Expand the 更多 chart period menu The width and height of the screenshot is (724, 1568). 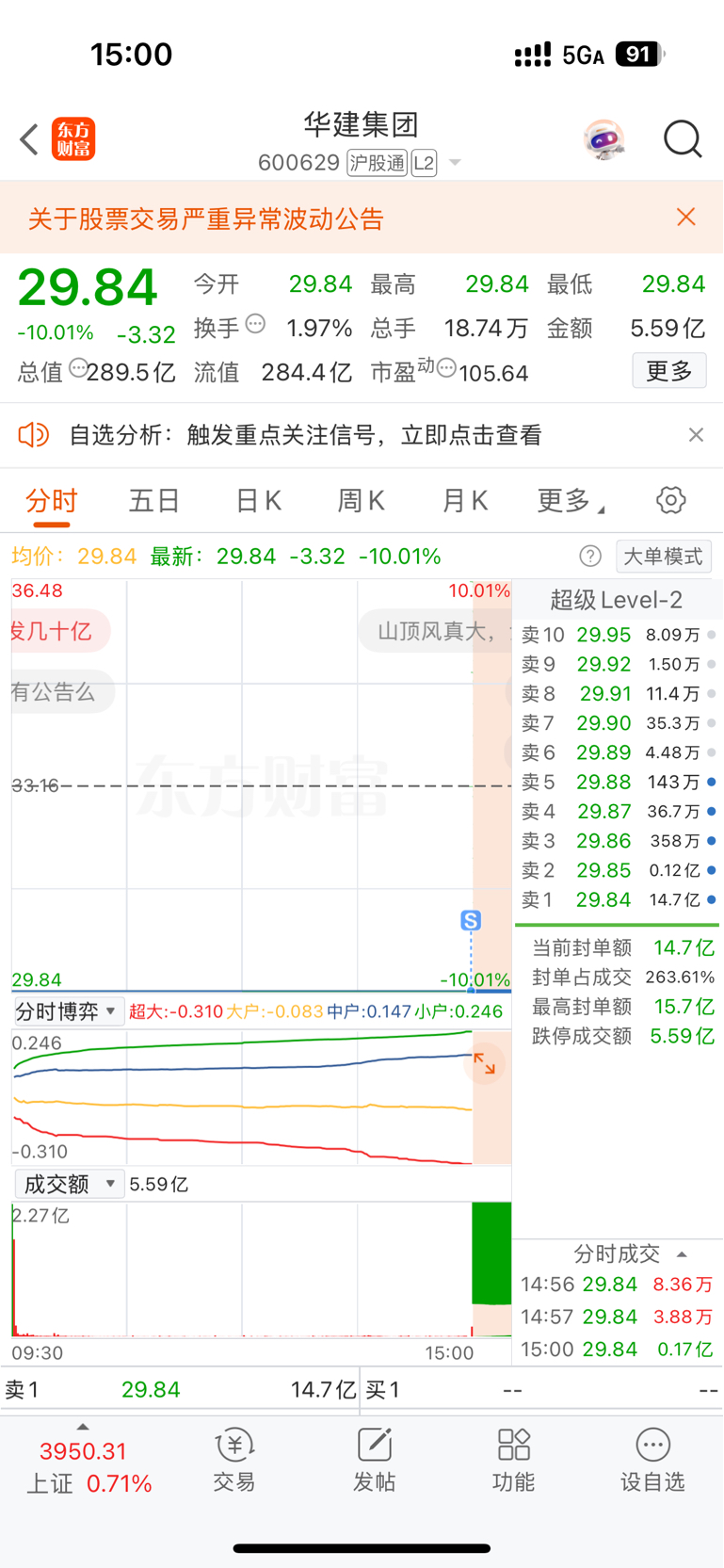click(571, 501)
